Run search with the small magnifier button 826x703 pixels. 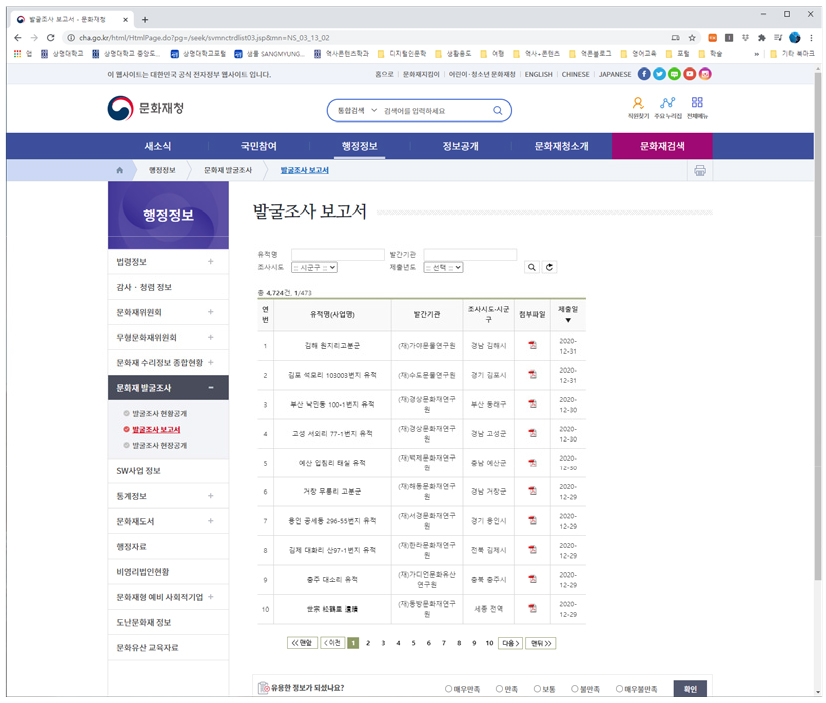click(x=532, y=267)
